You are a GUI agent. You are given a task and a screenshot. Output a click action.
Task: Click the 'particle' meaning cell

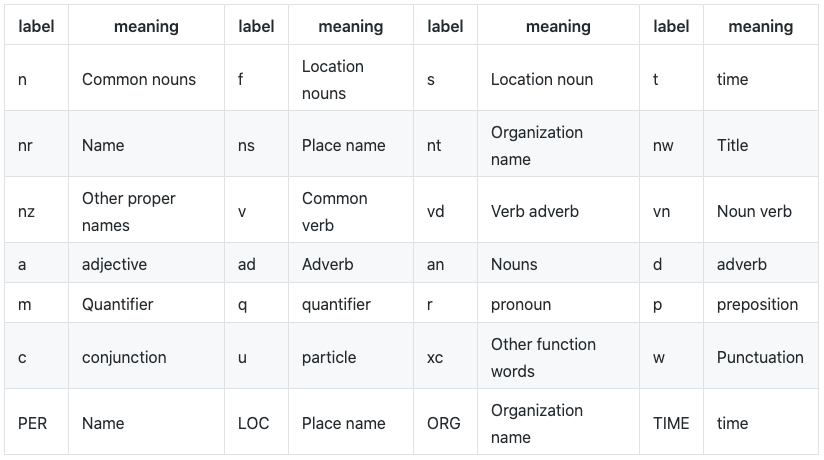pyautogui.click(x=331, y=357)
